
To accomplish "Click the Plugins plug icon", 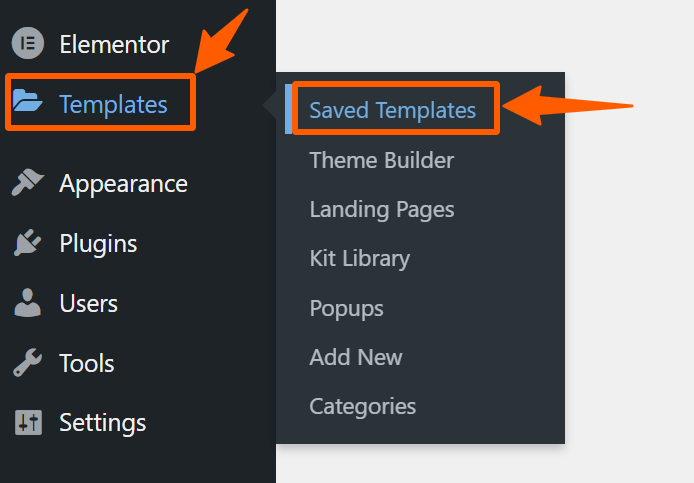I will pyautogui.click(x=27, y=242).
